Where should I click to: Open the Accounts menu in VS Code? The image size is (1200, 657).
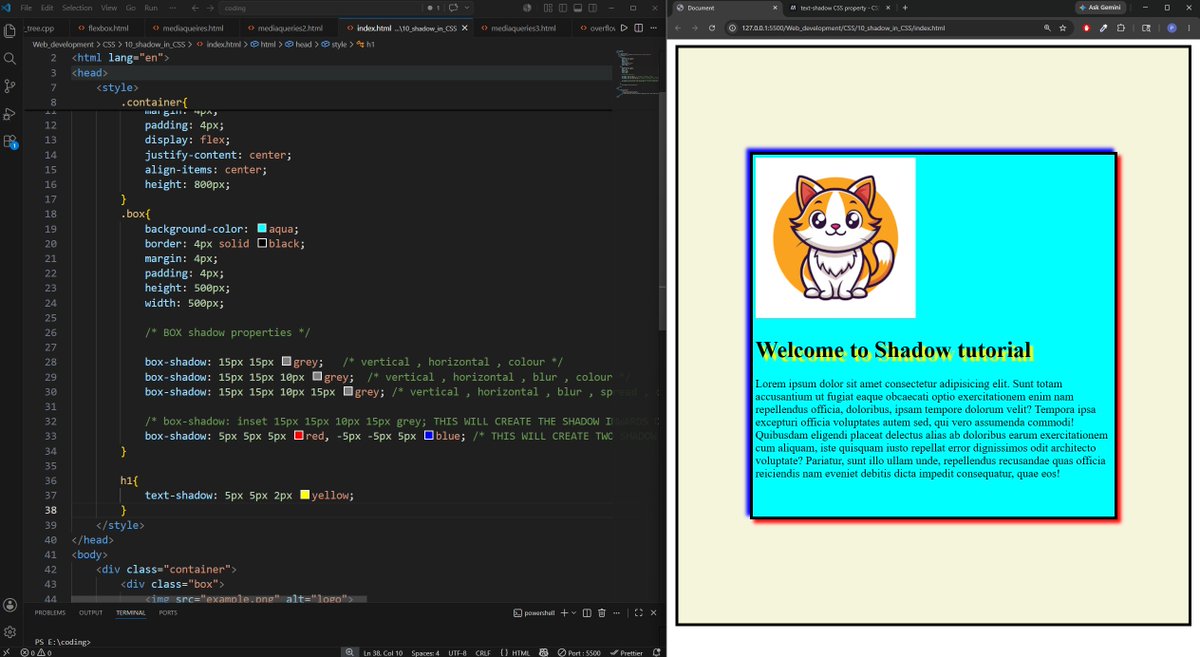[x=10, y=605]
